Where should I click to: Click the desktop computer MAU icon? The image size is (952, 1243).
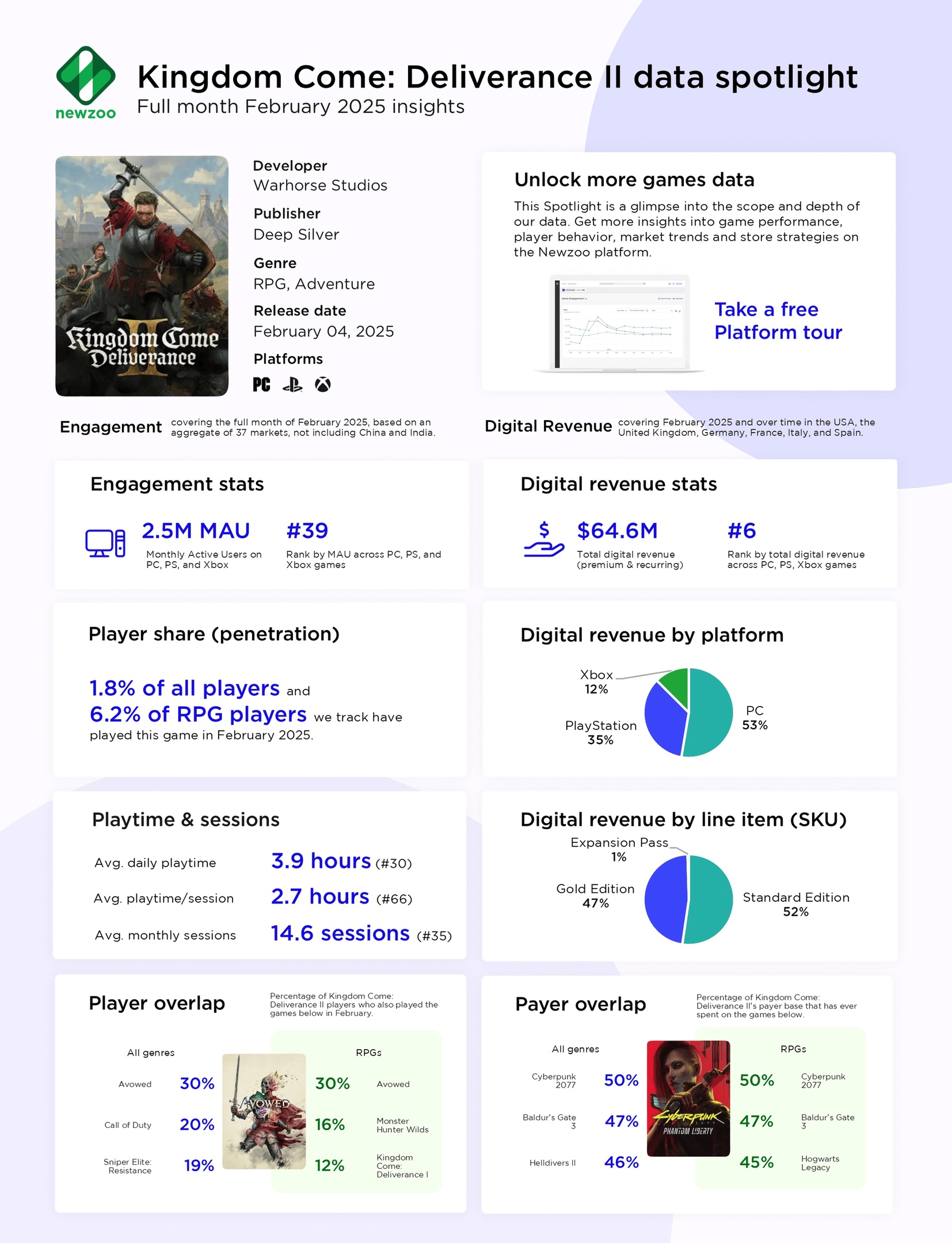pyautogui.click(x=105, y=543)
